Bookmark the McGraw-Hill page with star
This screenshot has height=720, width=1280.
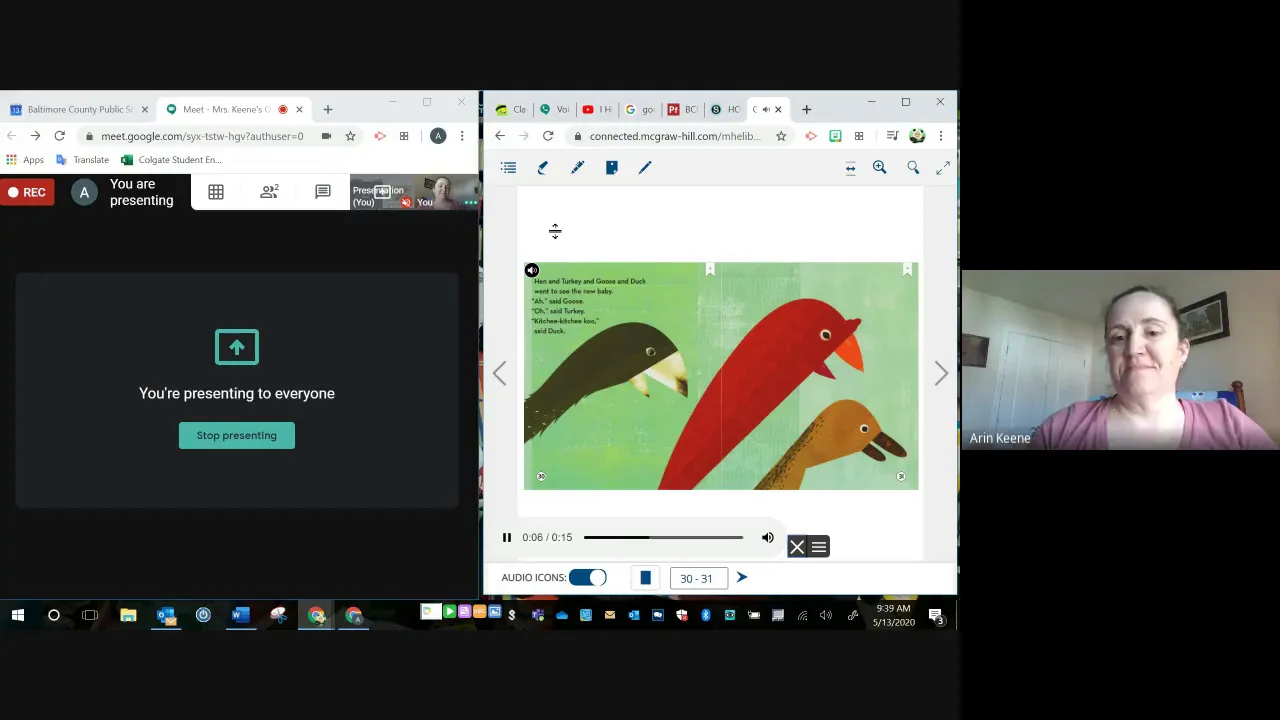[781, 136]
